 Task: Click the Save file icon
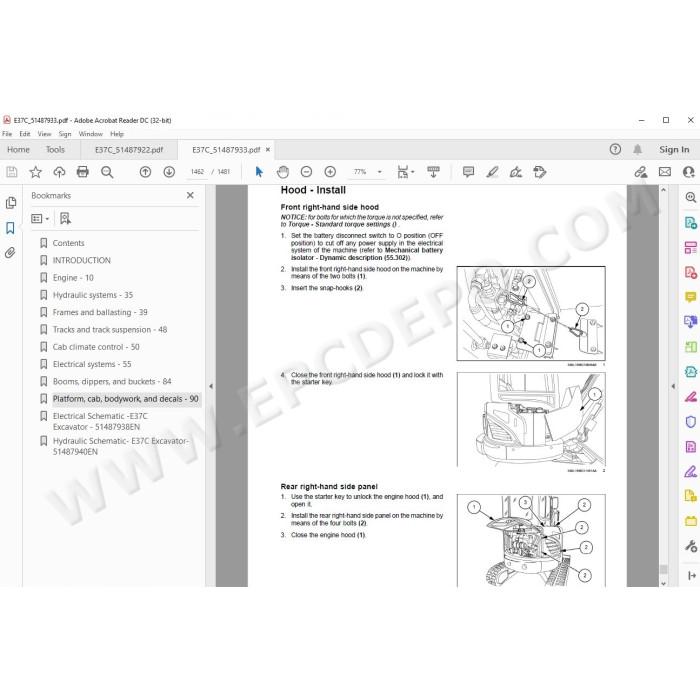point(12,172)
